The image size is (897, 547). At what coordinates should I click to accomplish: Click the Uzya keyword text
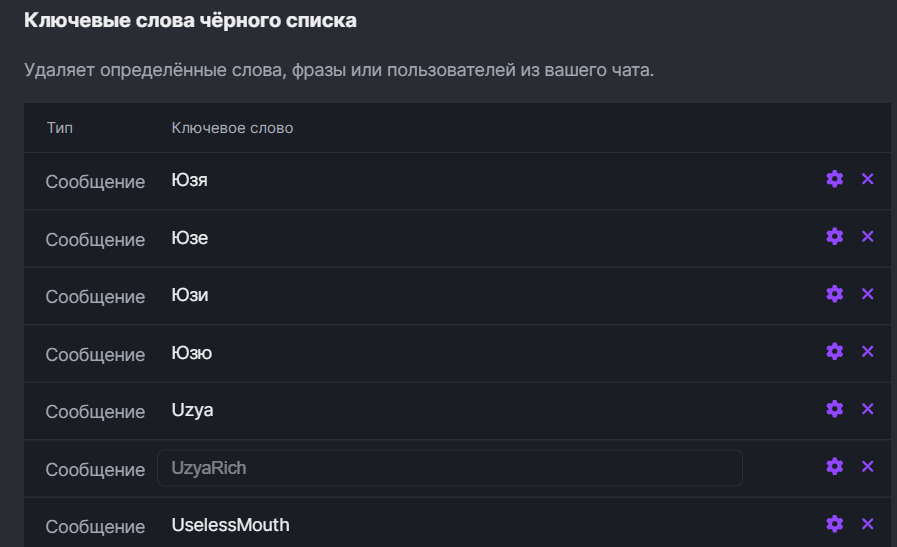pyautogui.click(x=193, y=410)
